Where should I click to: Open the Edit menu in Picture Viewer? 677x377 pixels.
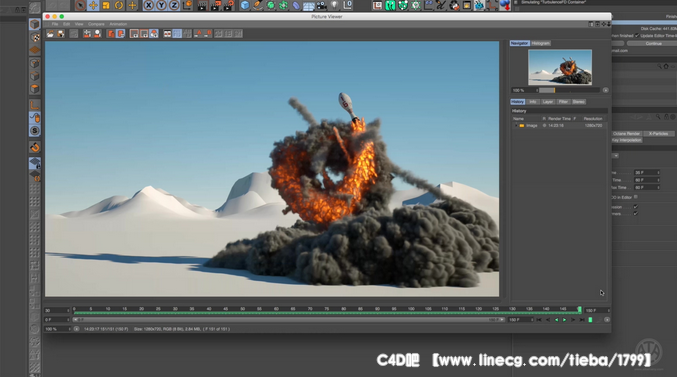[66, 24]
